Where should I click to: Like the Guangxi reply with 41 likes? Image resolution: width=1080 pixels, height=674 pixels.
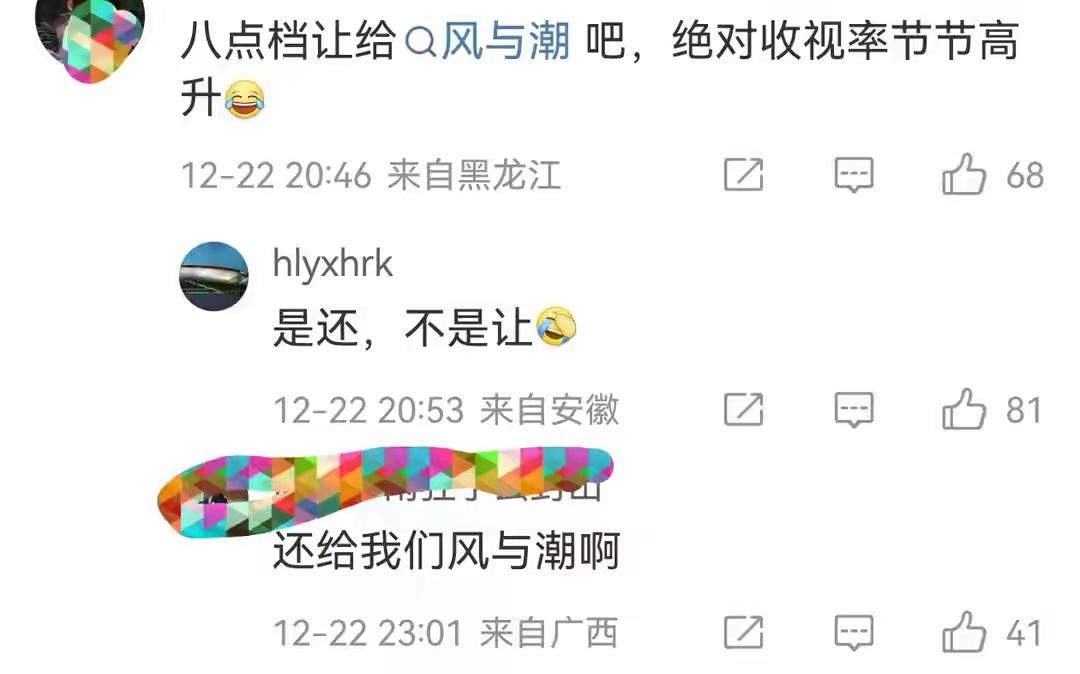click(x=964, y=632)
